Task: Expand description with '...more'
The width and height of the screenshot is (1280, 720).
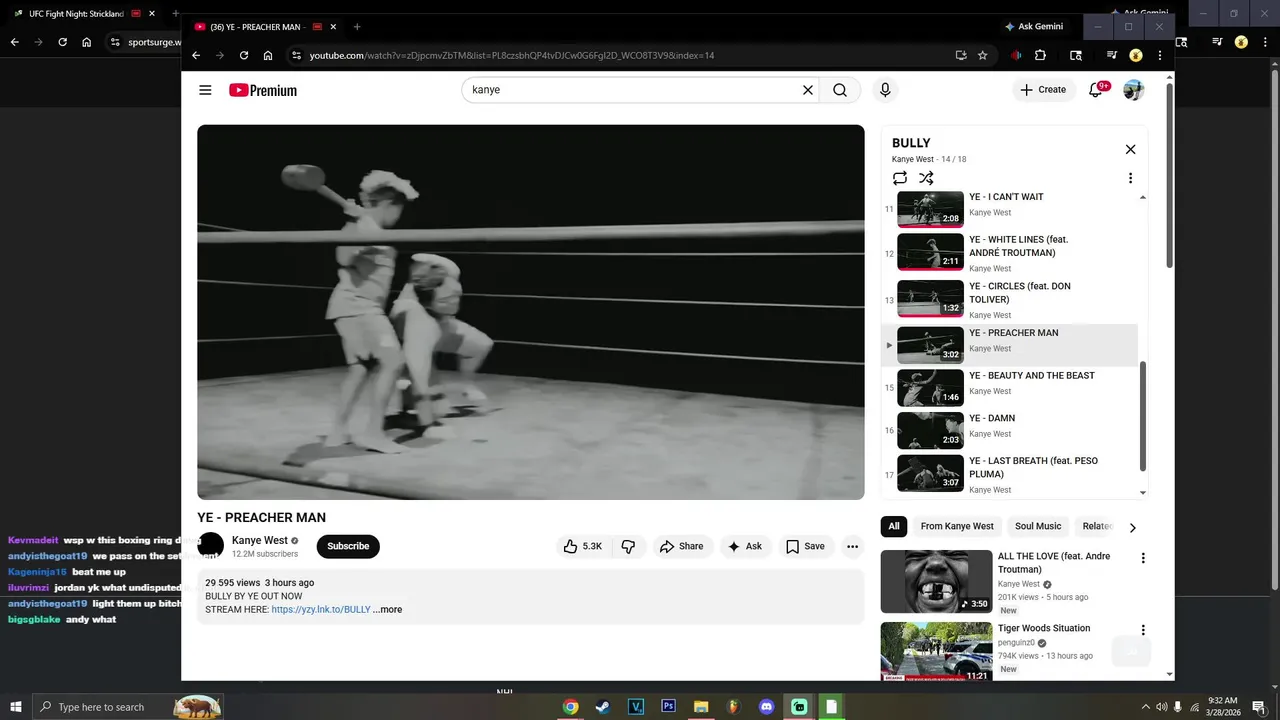Action: (388, 609)
